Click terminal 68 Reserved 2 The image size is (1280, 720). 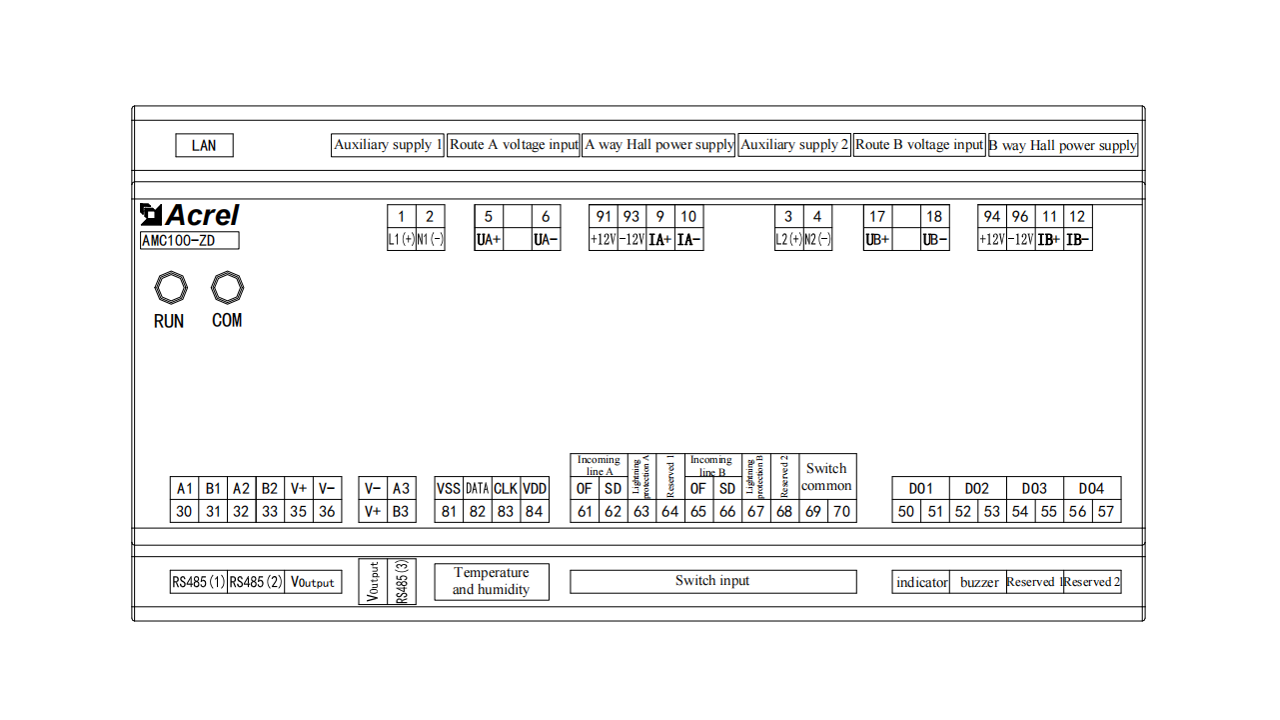click(x=784, y=488)
